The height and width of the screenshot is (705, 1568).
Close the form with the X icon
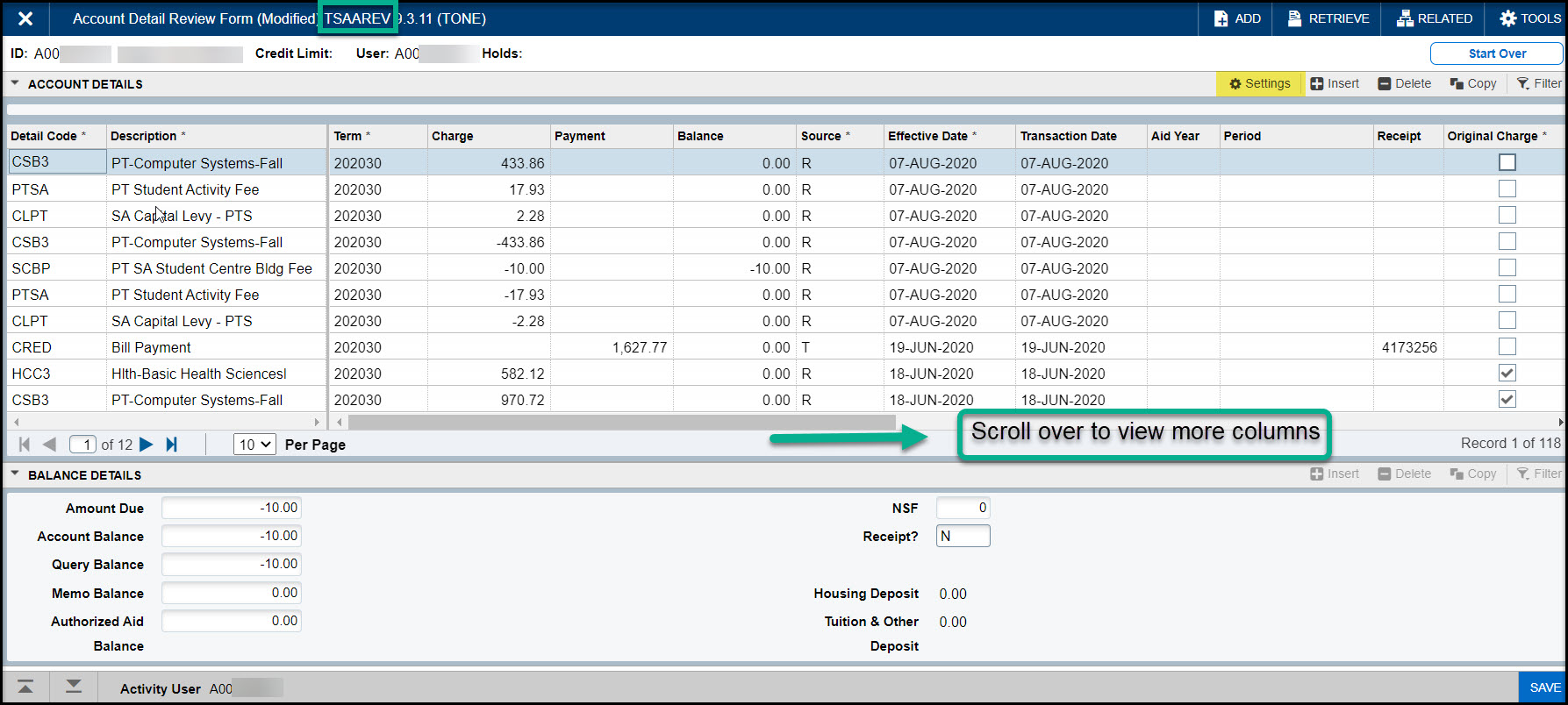(x=25, y=18)
